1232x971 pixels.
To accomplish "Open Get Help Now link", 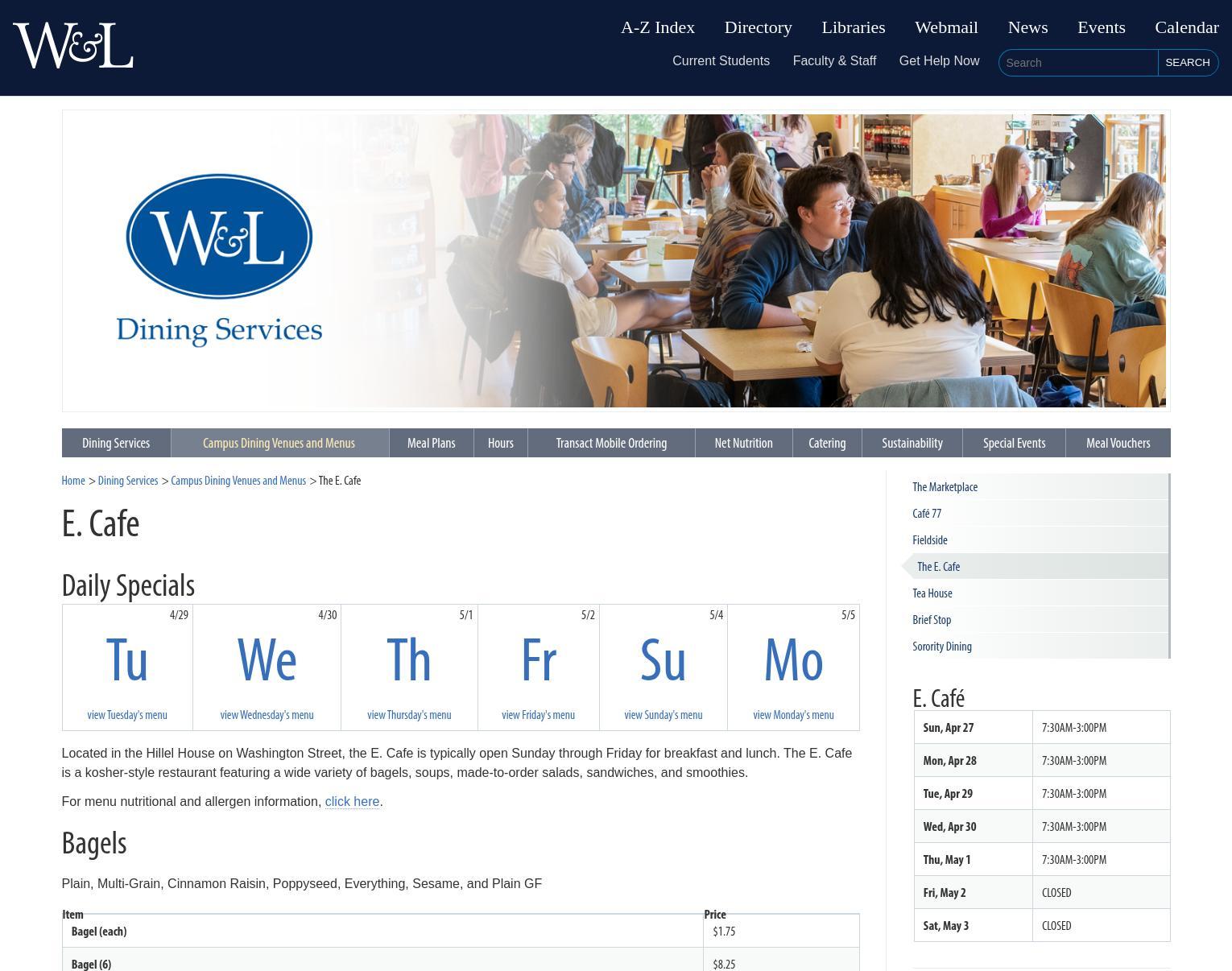I will (x=939, y=61).
